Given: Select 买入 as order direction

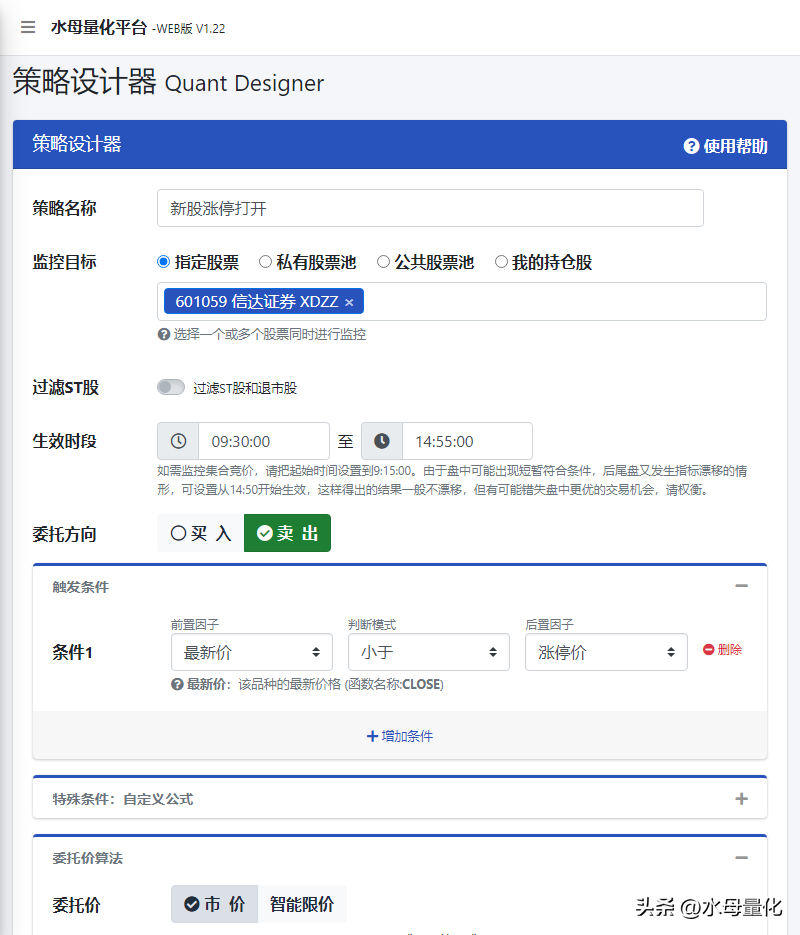Looking at the screenshot, I should (201, 533).
